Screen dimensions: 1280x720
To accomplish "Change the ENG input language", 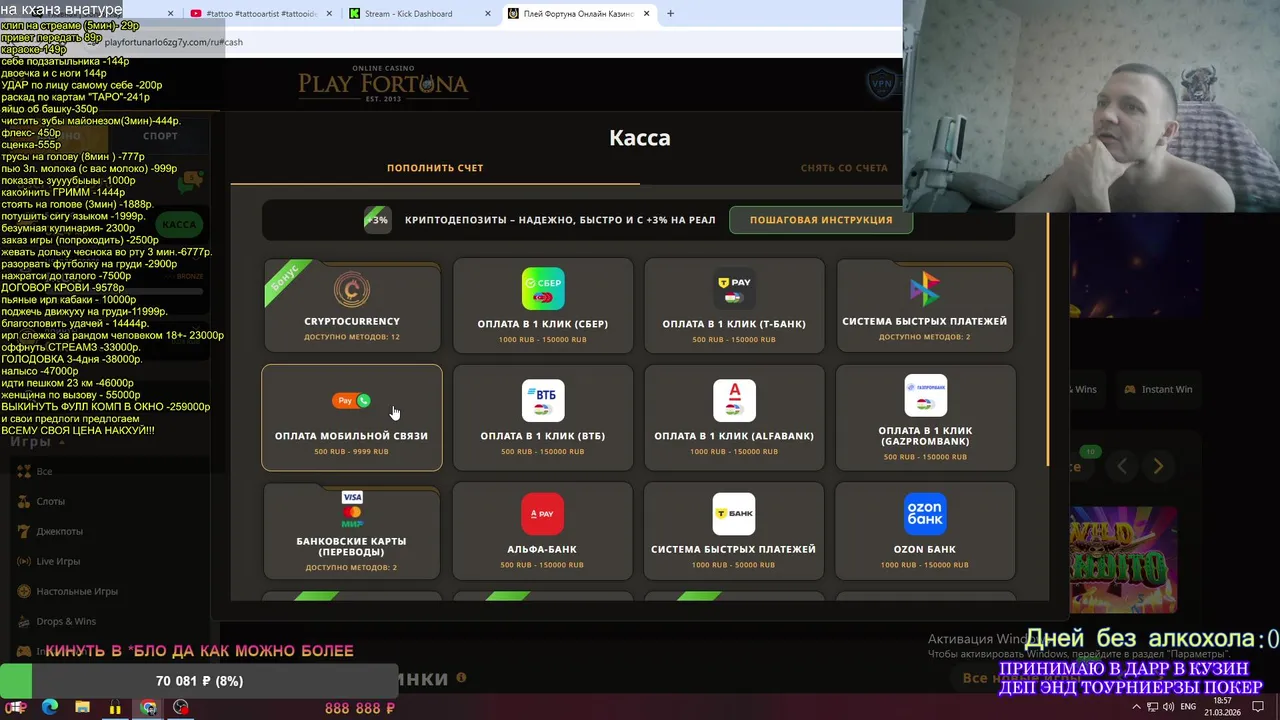I will click(1188, 707).
